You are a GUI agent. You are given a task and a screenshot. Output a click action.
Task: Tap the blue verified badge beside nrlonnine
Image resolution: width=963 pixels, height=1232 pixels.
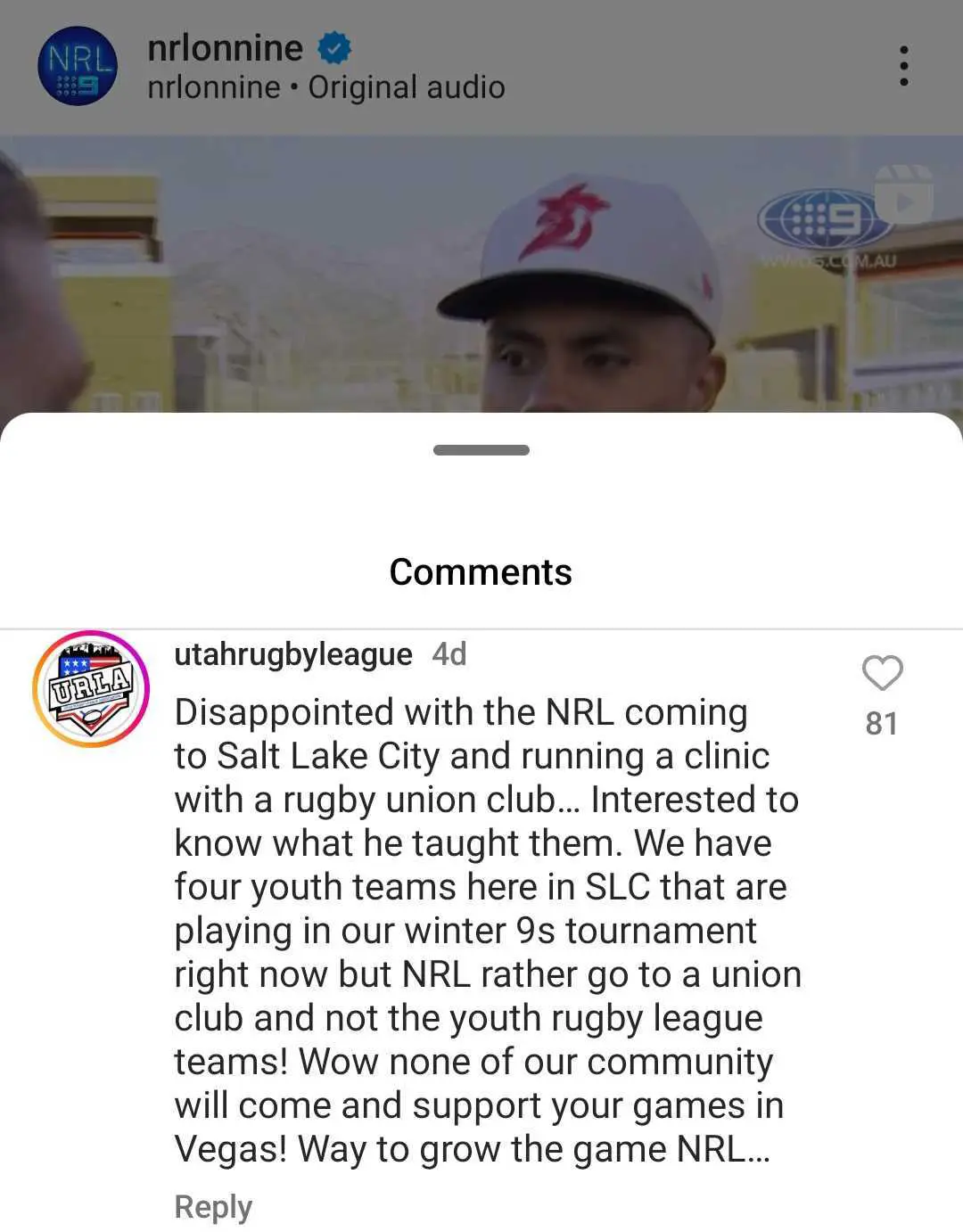333,48
